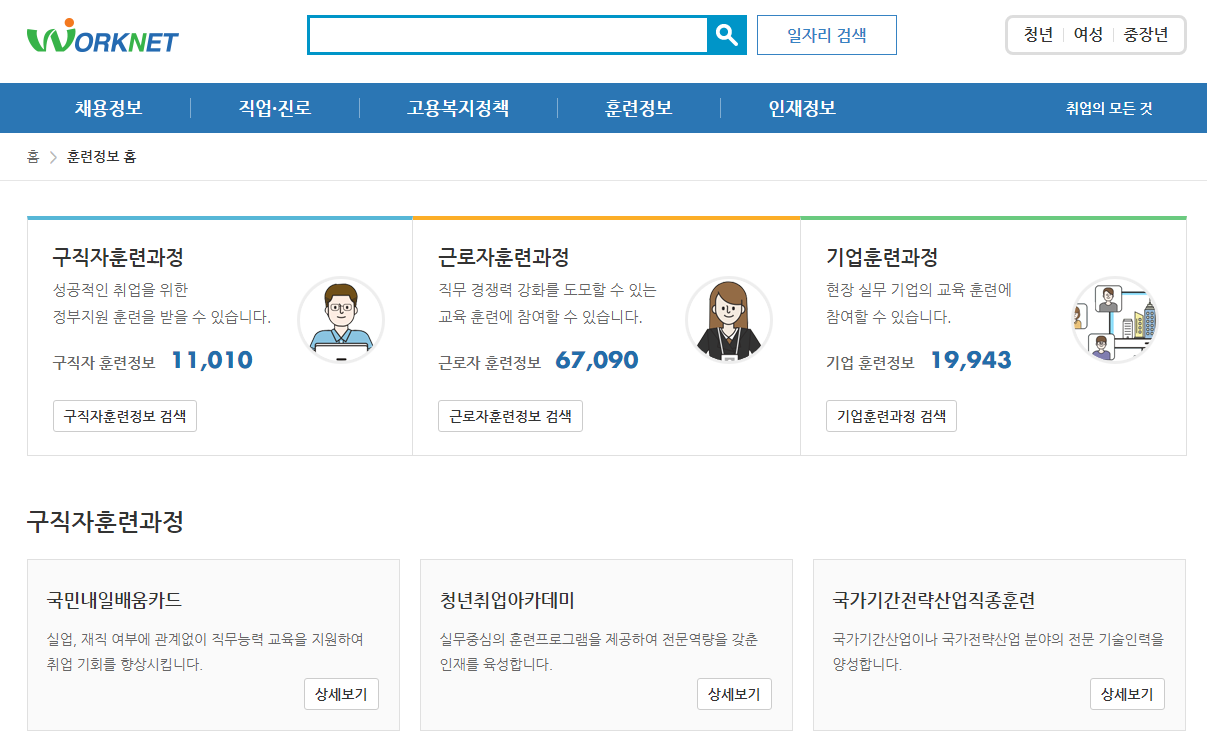Click 취업의 모든 것 in the navigation bar
The height and width of the screenshot is (744, 1207).
[x=1107, y=108]
